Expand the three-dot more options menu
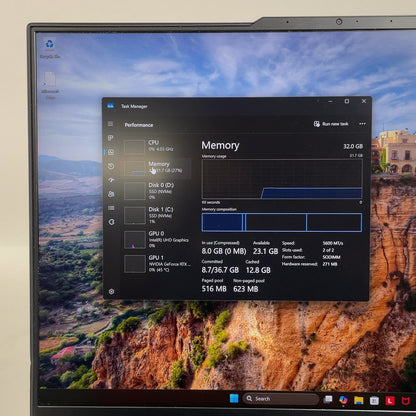416x416 pixels. coord(363,124)
